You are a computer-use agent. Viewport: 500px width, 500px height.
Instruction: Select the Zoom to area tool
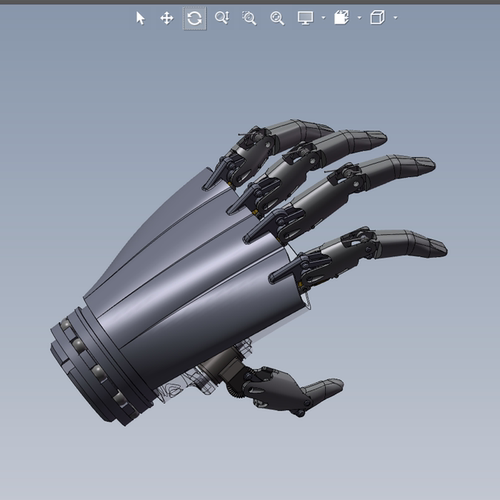click(249, 18)
